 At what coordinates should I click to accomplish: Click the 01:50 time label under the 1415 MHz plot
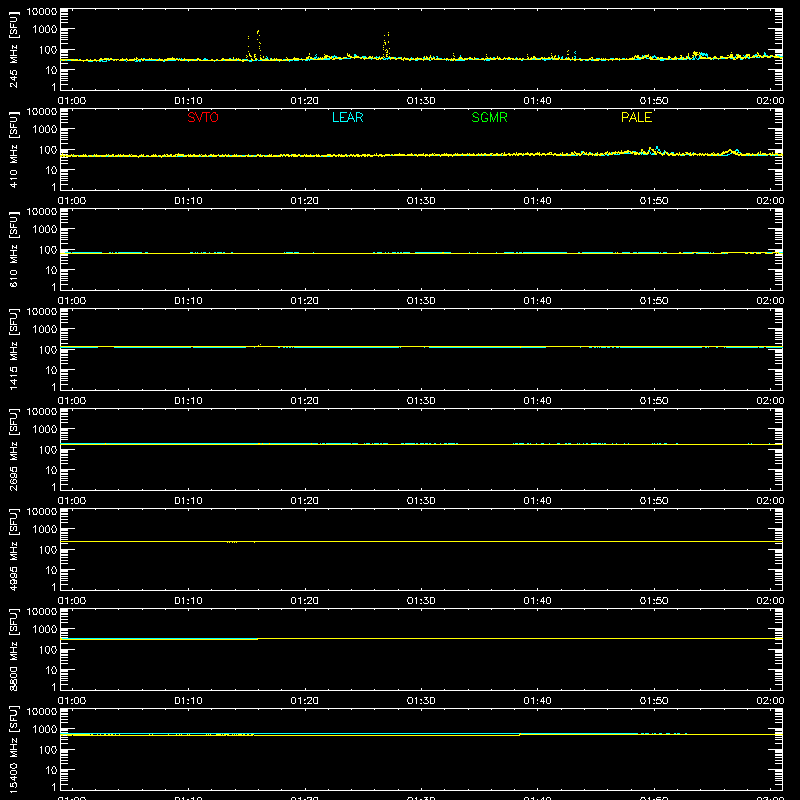point(654,401)
